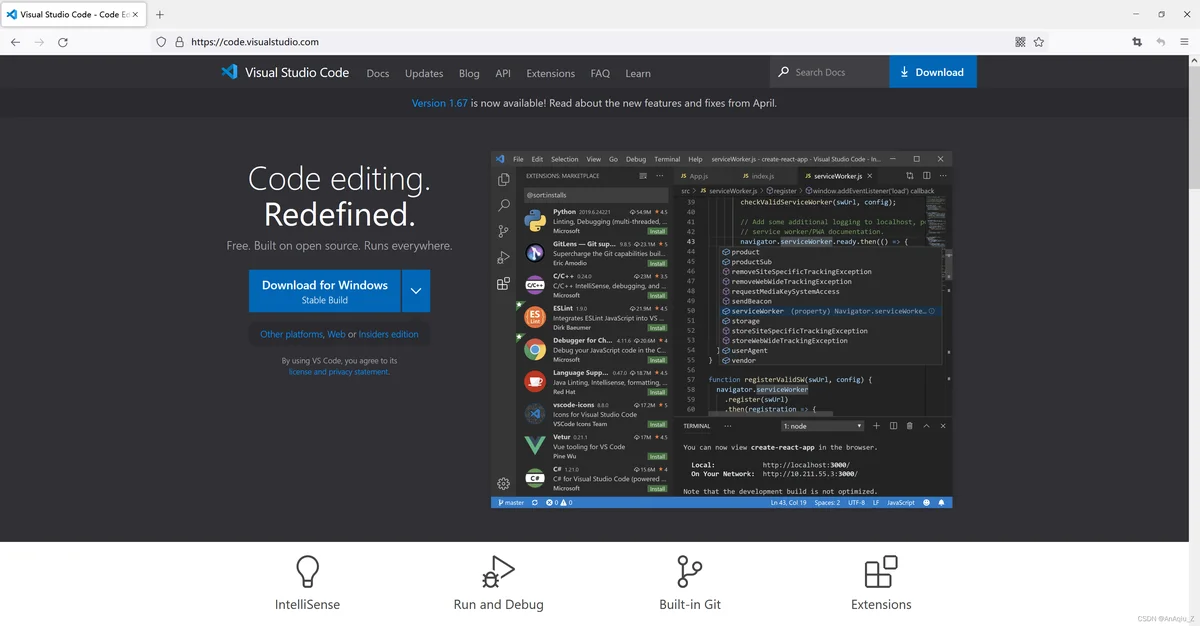Go back with the browser back arrow

tap(15, 42)
